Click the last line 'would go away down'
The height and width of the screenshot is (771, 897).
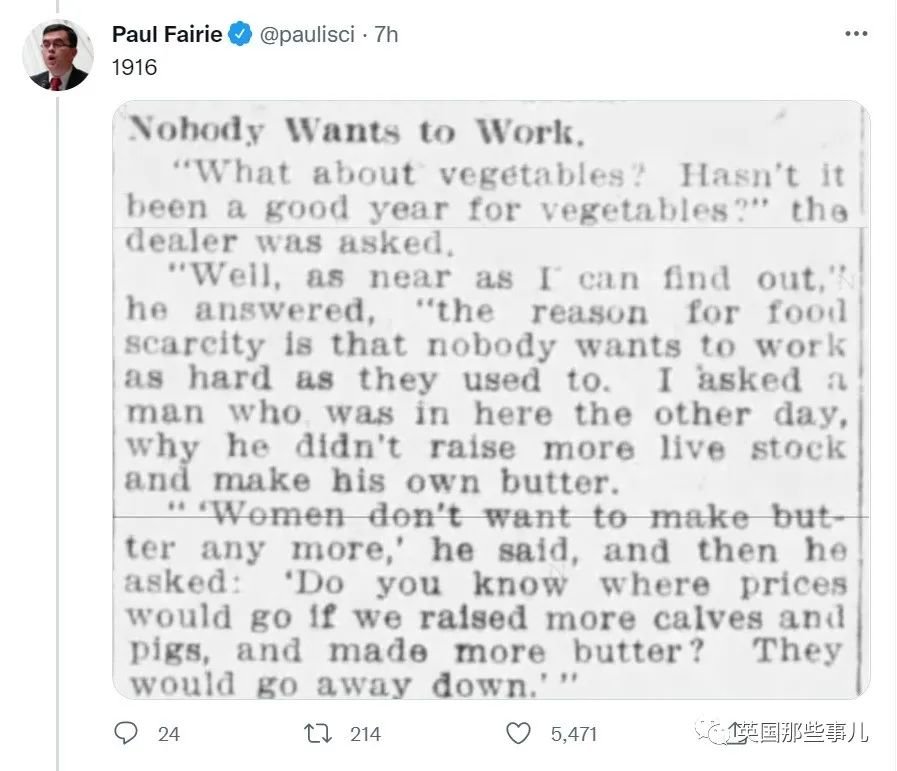click(353, 684)
